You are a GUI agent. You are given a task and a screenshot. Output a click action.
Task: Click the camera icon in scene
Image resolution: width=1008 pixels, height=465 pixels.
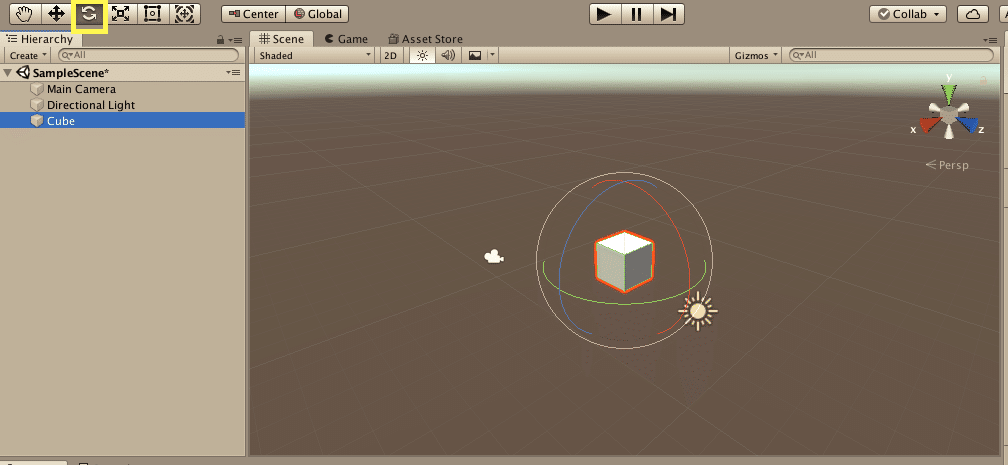(494, 257)
